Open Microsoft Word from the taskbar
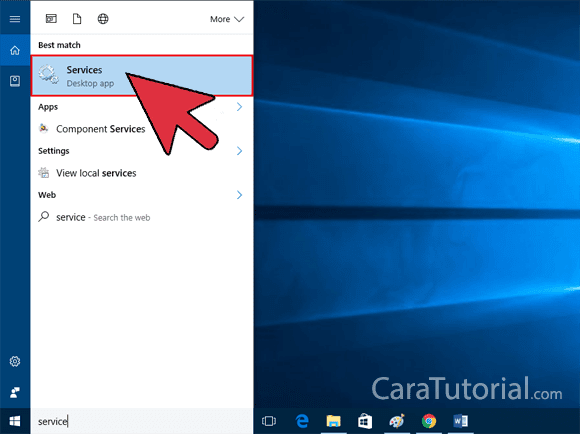Image resolution: width=580 pixels, height=434 pixels. 461,421
